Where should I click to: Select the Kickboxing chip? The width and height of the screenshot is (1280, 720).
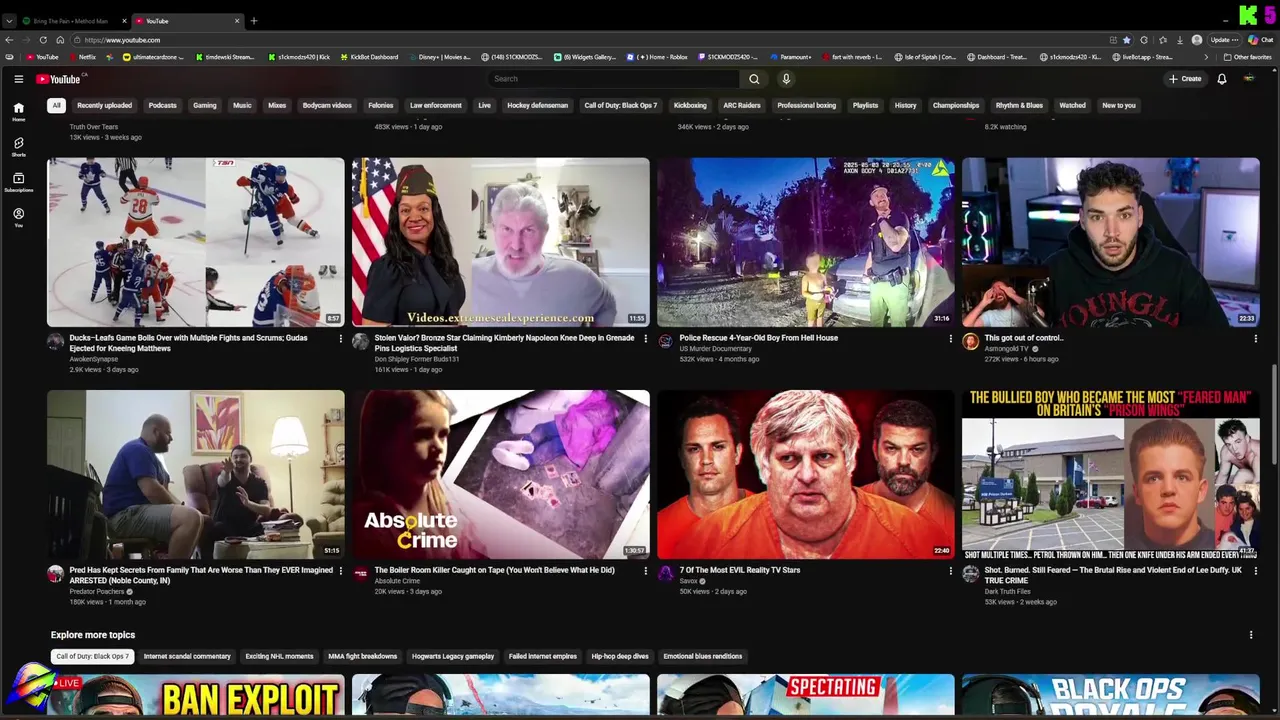click(x=690, y=105)
